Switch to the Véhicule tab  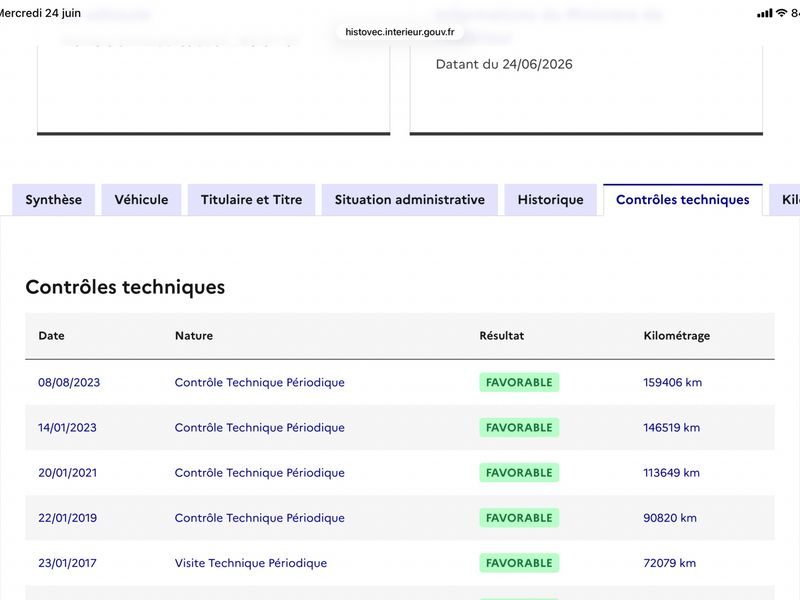click(141, 199)
